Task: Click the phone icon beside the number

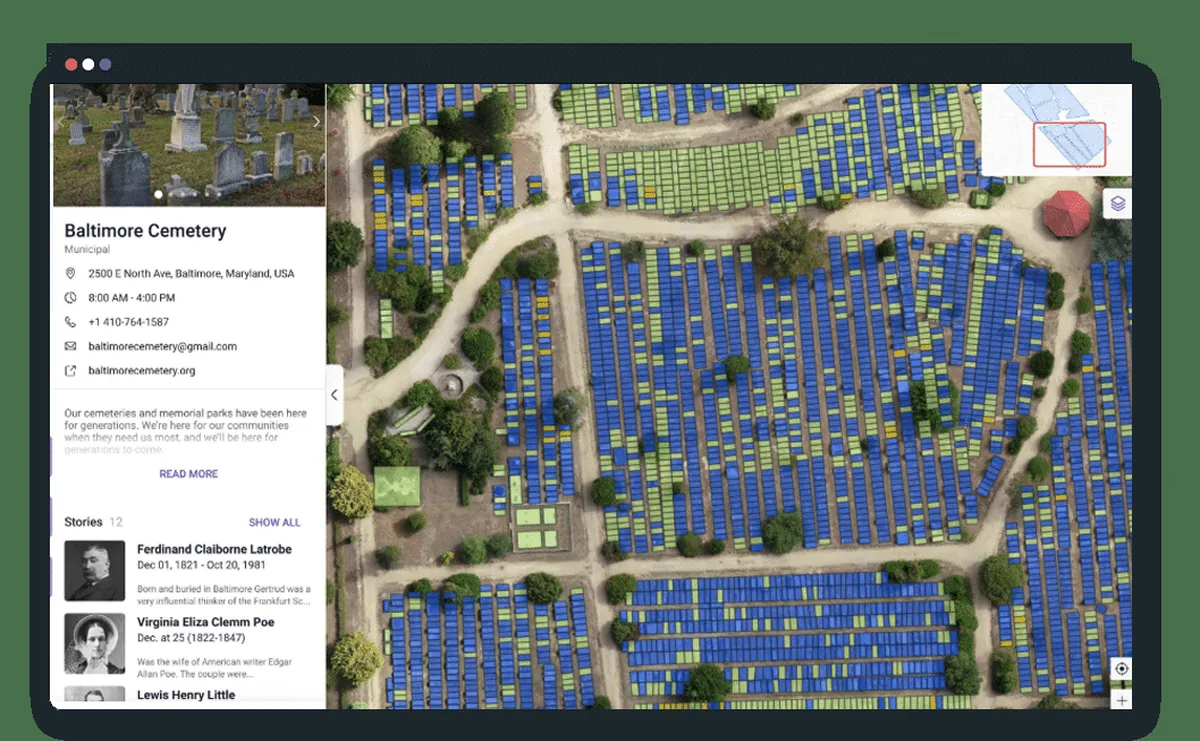Action: (71, 322)
